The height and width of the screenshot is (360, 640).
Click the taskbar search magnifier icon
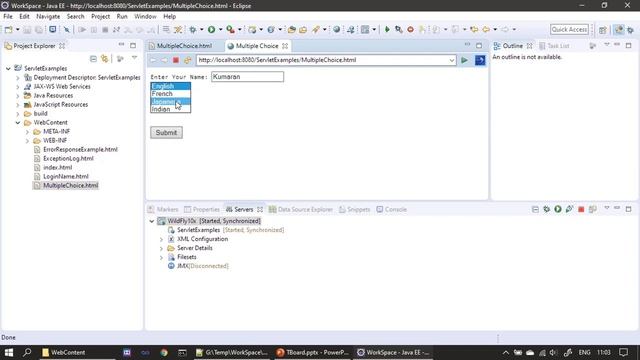coord(27,352)
